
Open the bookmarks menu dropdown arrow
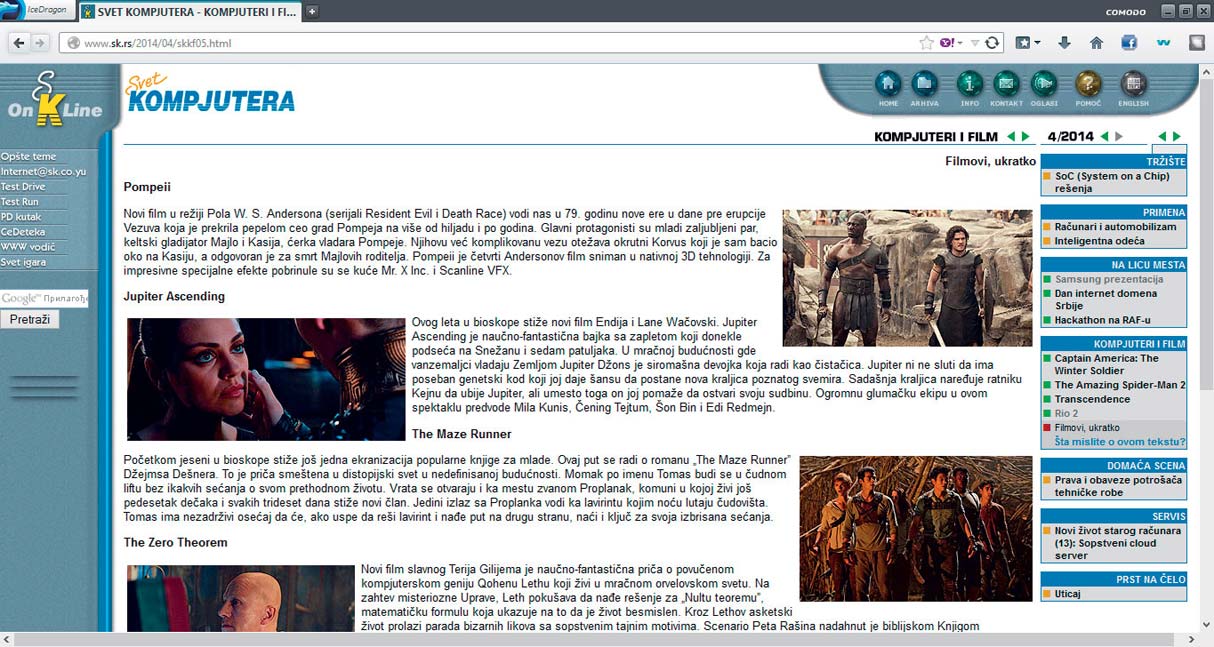tap(1038, 43)
